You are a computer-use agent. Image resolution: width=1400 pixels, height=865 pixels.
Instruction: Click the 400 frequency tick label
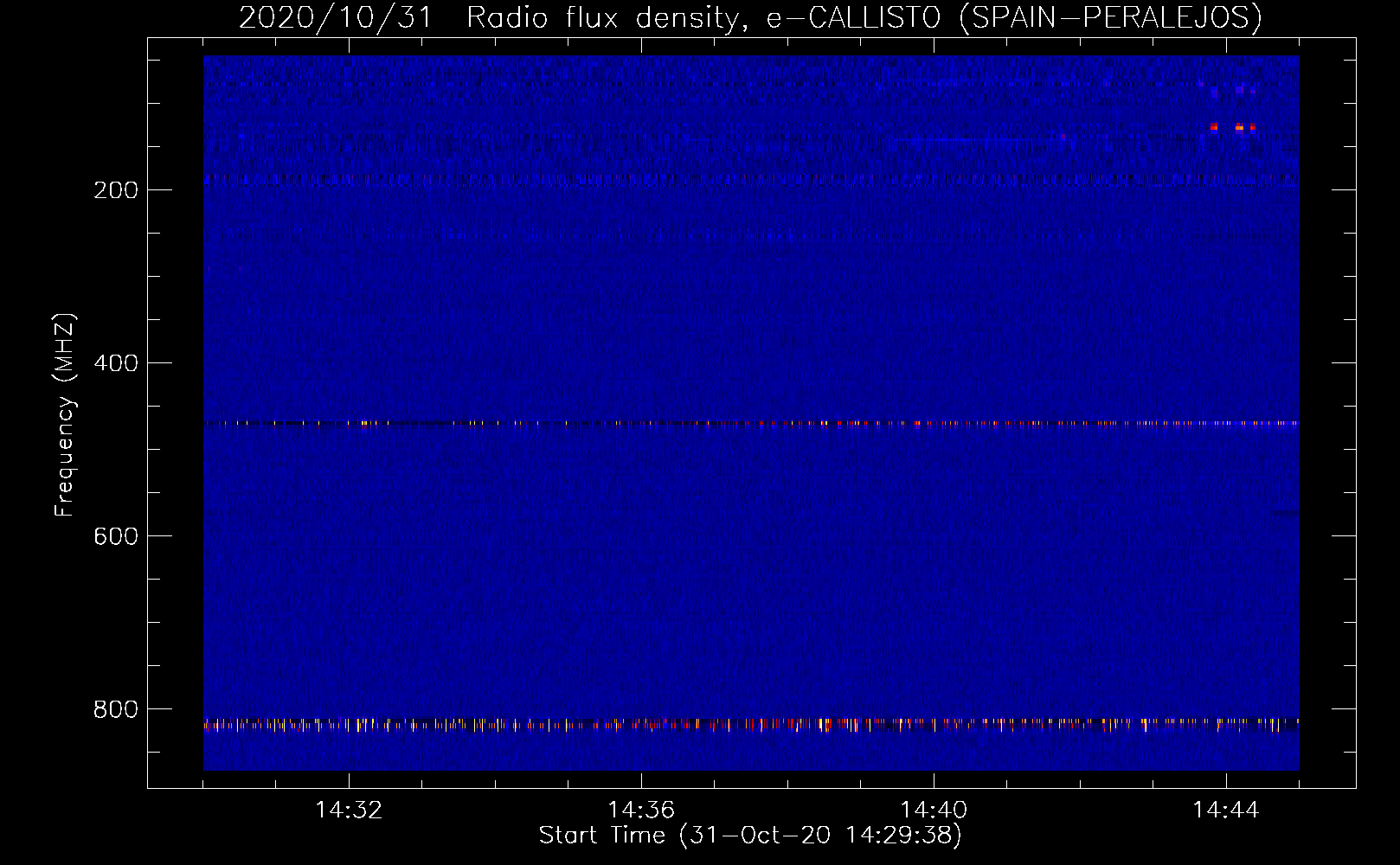pos(116,363)
